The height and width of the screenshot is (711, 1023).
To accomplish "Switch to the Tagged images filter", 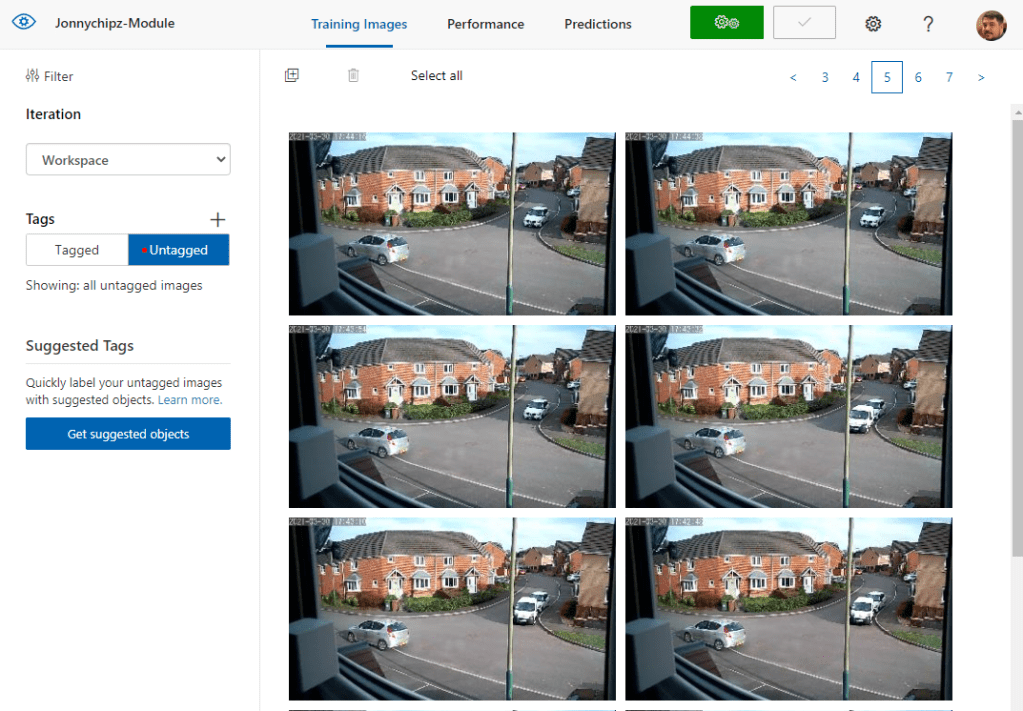I will coord(77,250).
